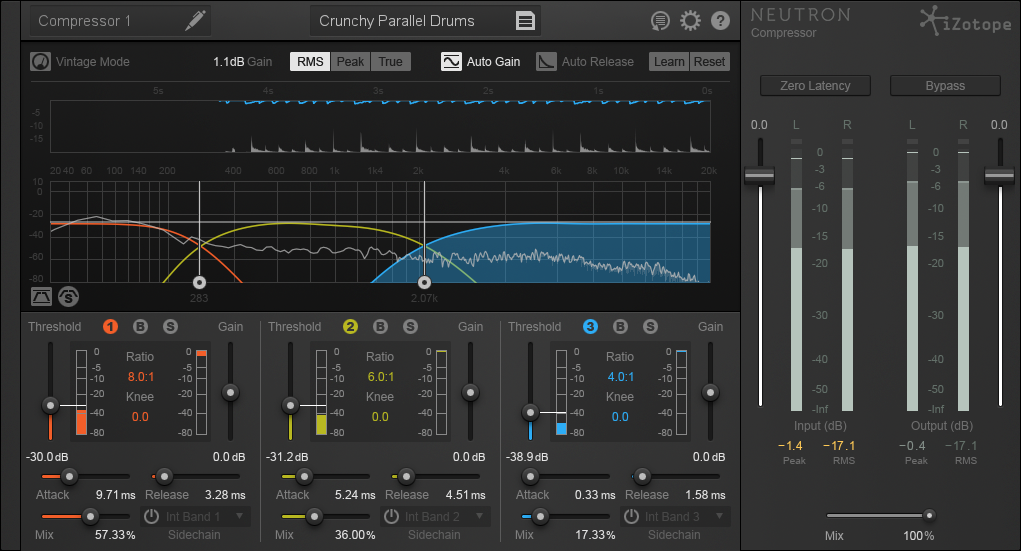This screenshot has width=1021, height=551.
Task: Toggle the Int Band 2 sidechain power icon
Action: 391,516
